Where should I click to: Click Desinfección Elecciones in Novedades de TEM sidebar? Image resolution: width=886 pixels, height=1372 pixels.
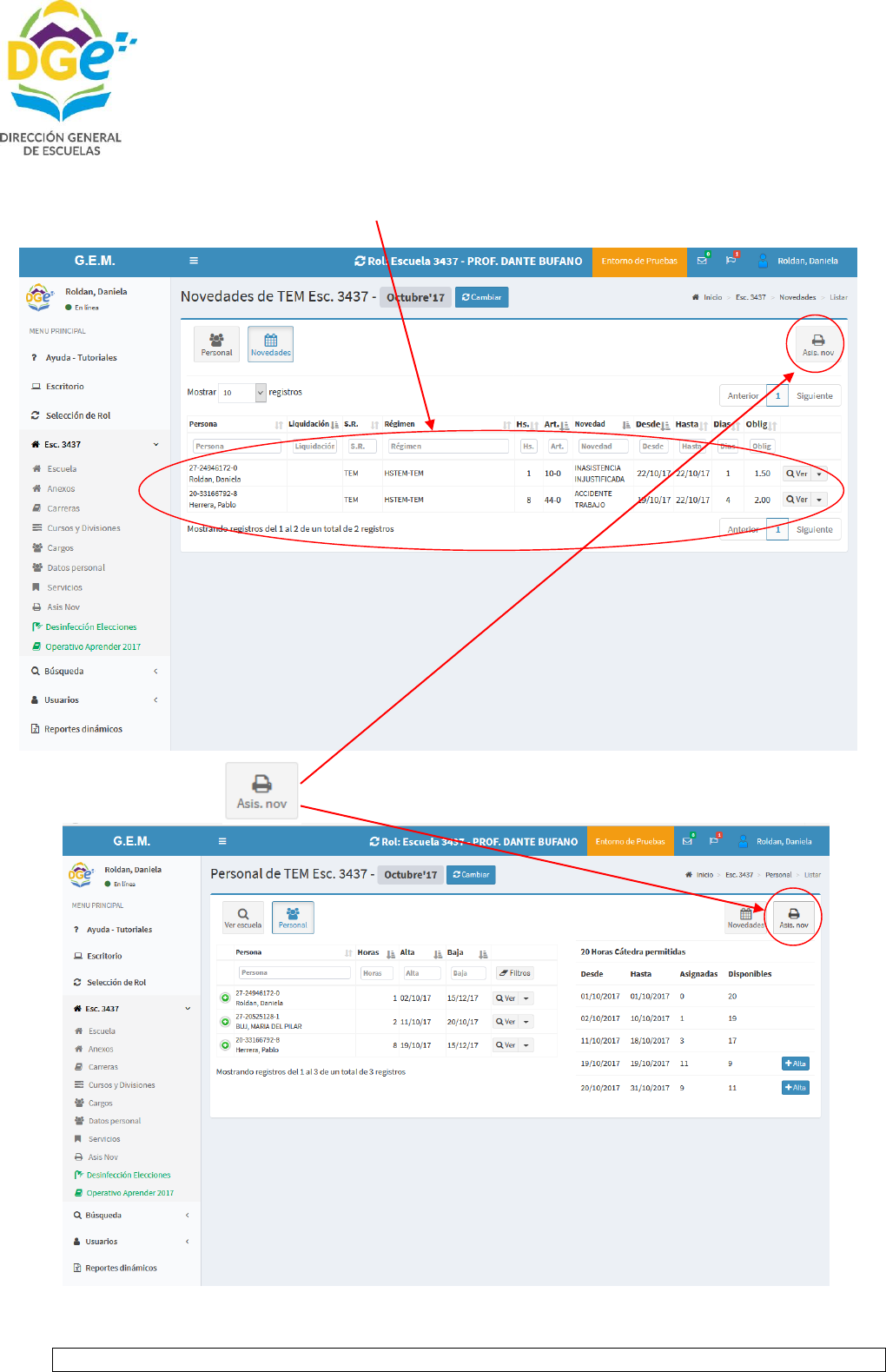pos(91,627)
